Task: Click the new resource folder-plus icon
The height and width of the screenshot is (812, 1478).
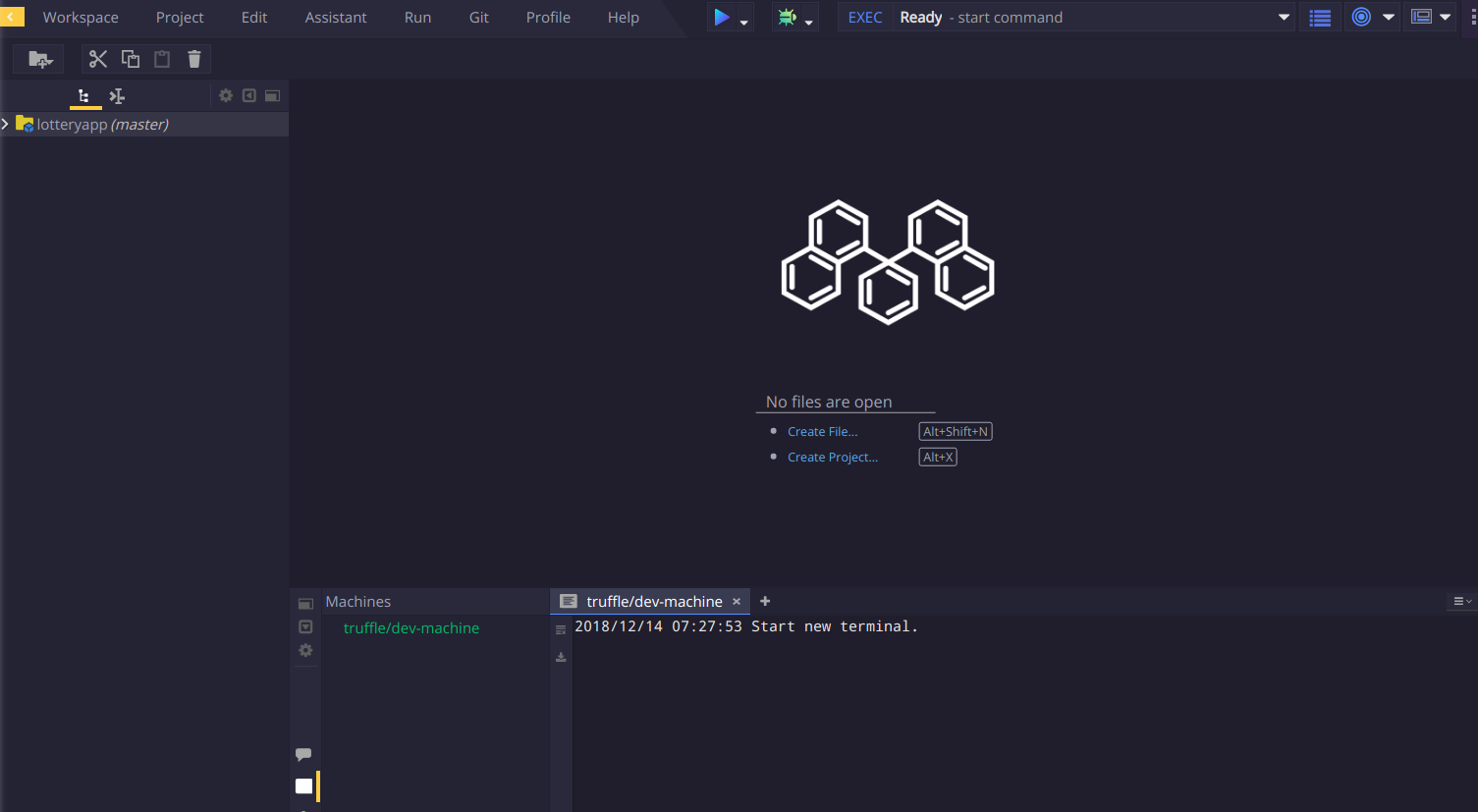Action: point(39,59)
